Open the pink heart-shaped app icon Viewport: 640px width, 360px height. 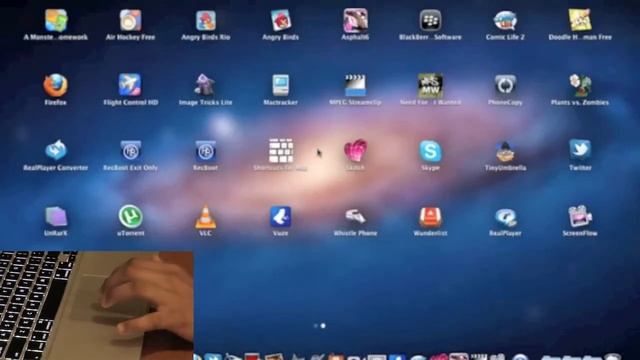(x=356, y=151)
